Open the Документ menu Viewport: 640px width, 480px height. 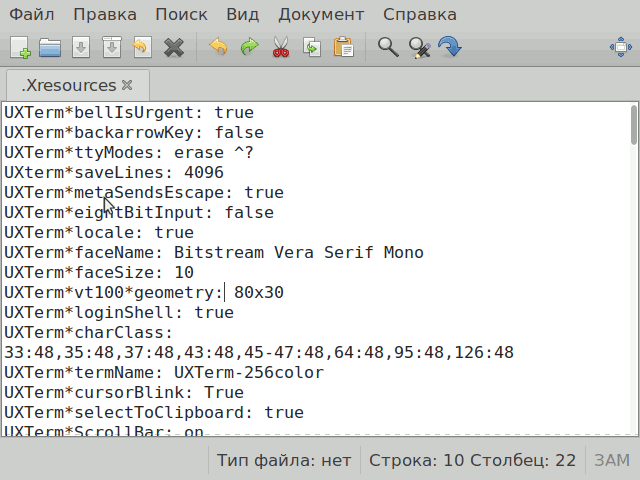[x=321, y=15]
